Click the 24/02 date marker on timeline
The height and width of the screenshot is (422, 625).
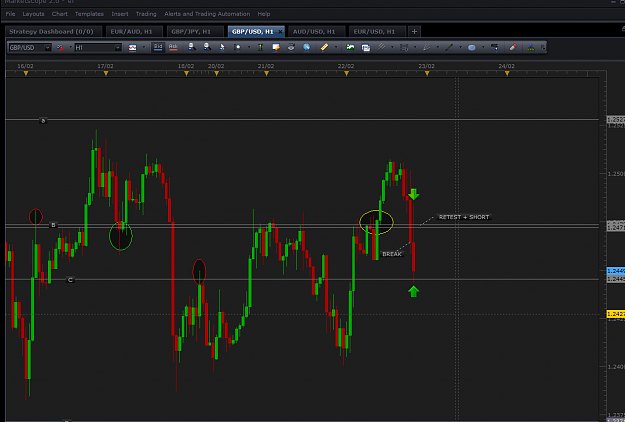[x=507, y=74]
